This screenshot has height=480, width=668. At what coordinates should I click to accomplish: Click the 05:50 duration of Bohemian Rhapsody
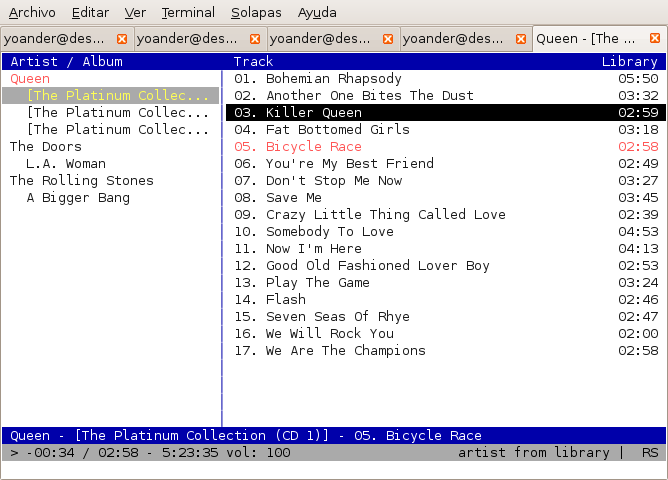pos(638,79)
